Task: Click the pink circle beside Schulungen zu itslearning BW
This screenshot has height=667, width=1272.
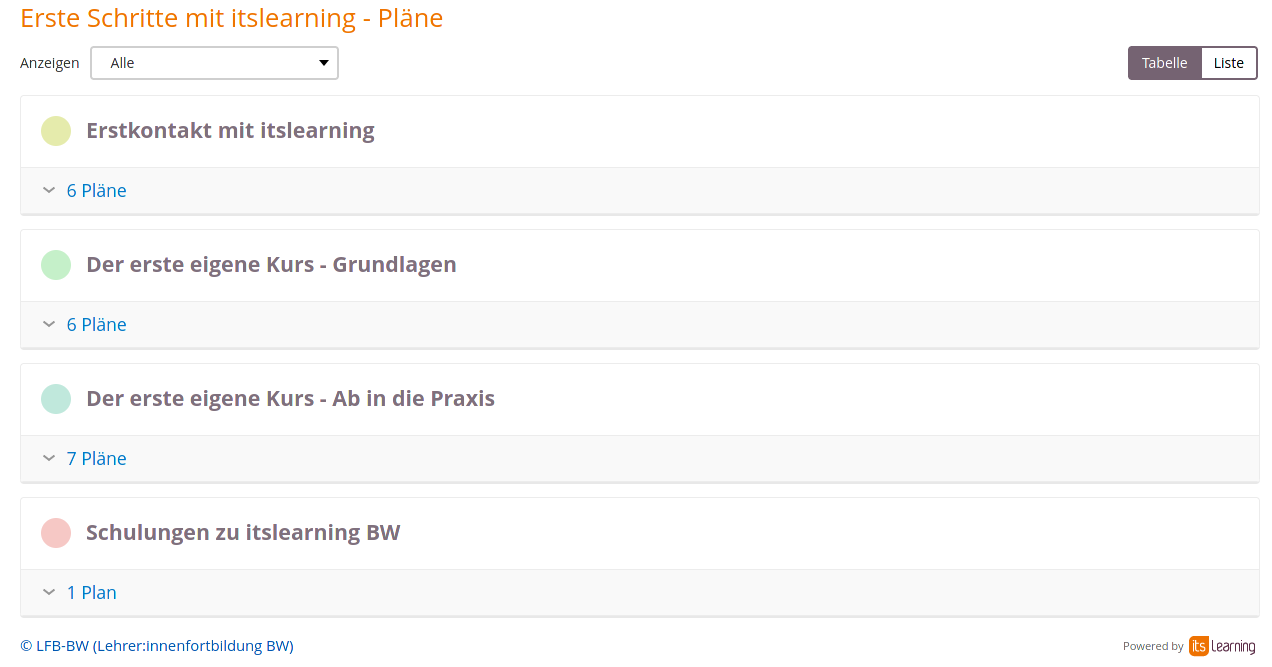Action: point(56,533)
